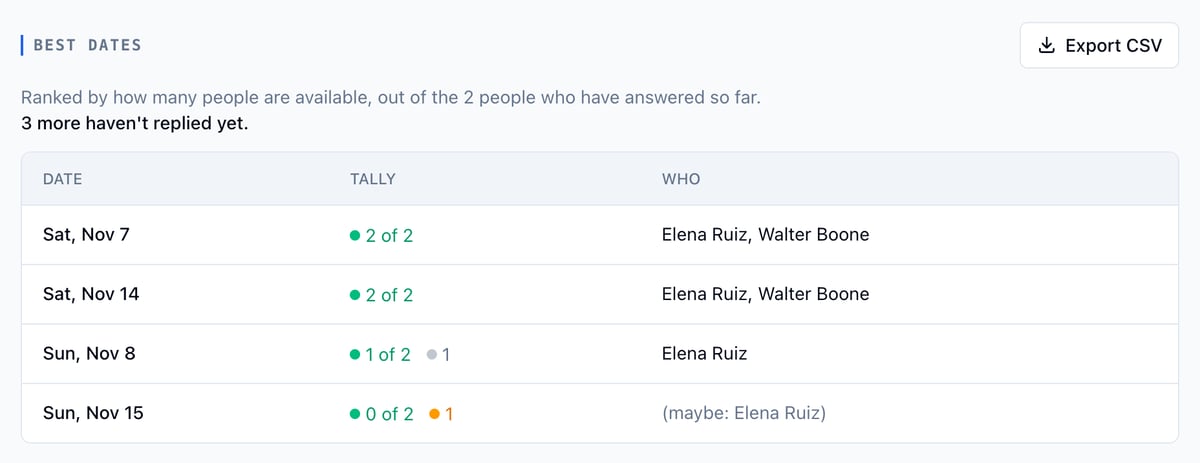Select the Sat, Nov 7 date cell
This screenshot has height=463, width=1200.
(86, 236)
